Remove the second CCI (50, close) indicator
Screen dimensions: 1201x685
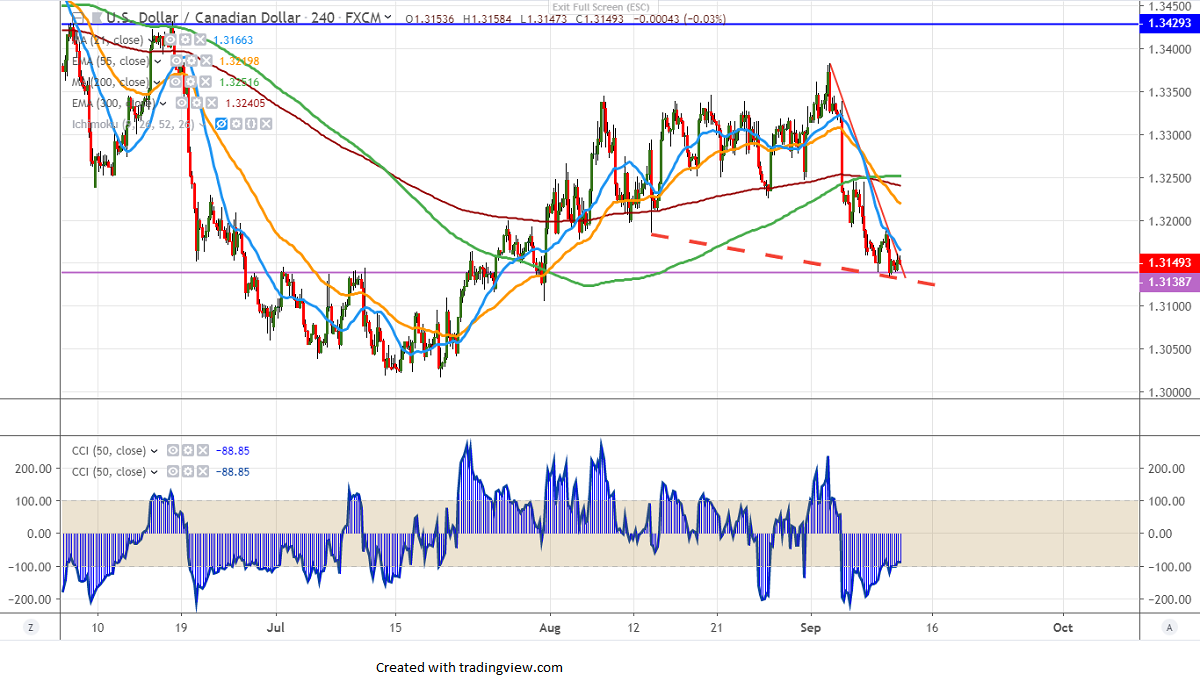coord(203,471)
